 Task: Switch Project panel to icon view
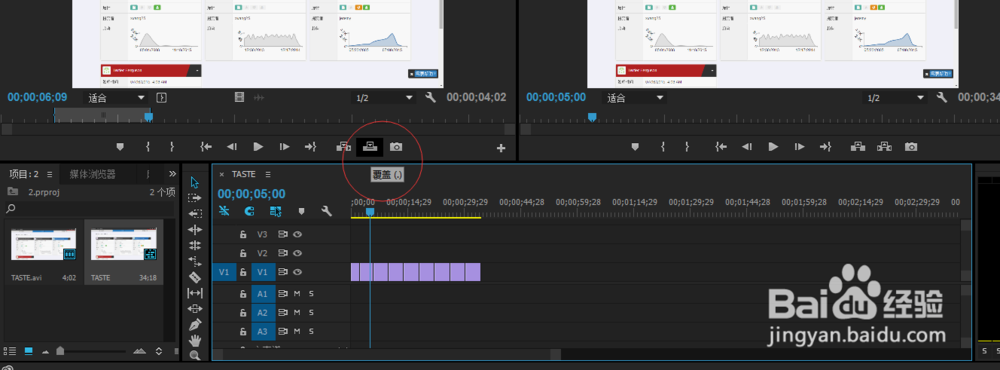click(x=28, y=351)
